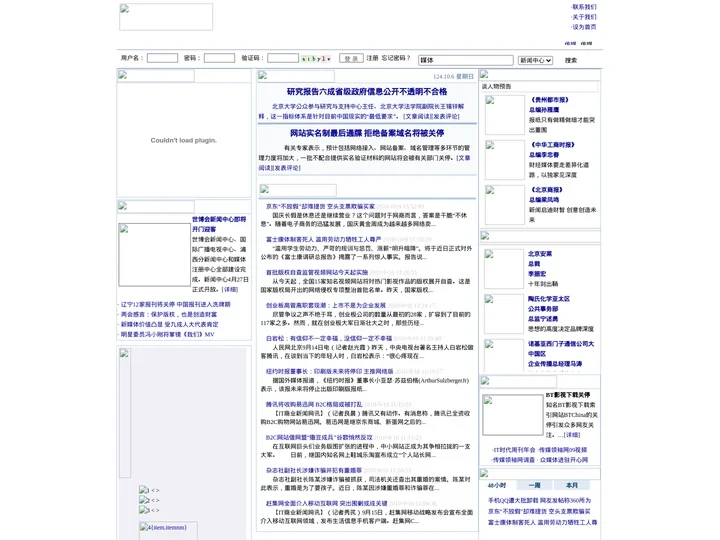The height and width of the screenshot is (540, 720).
Task: Click thumbnail beside 《贵州都市报》
Action: point(505,115)
